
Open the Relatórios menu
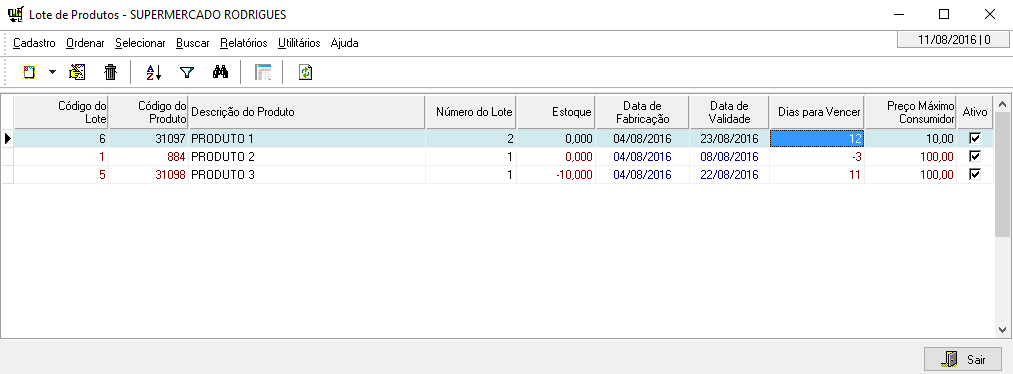244,43
